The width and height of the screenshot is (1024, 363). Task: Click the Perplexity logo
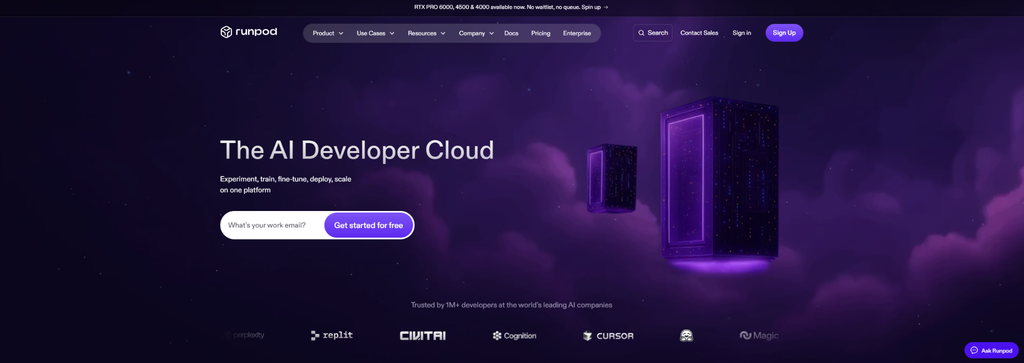point(244,335)
